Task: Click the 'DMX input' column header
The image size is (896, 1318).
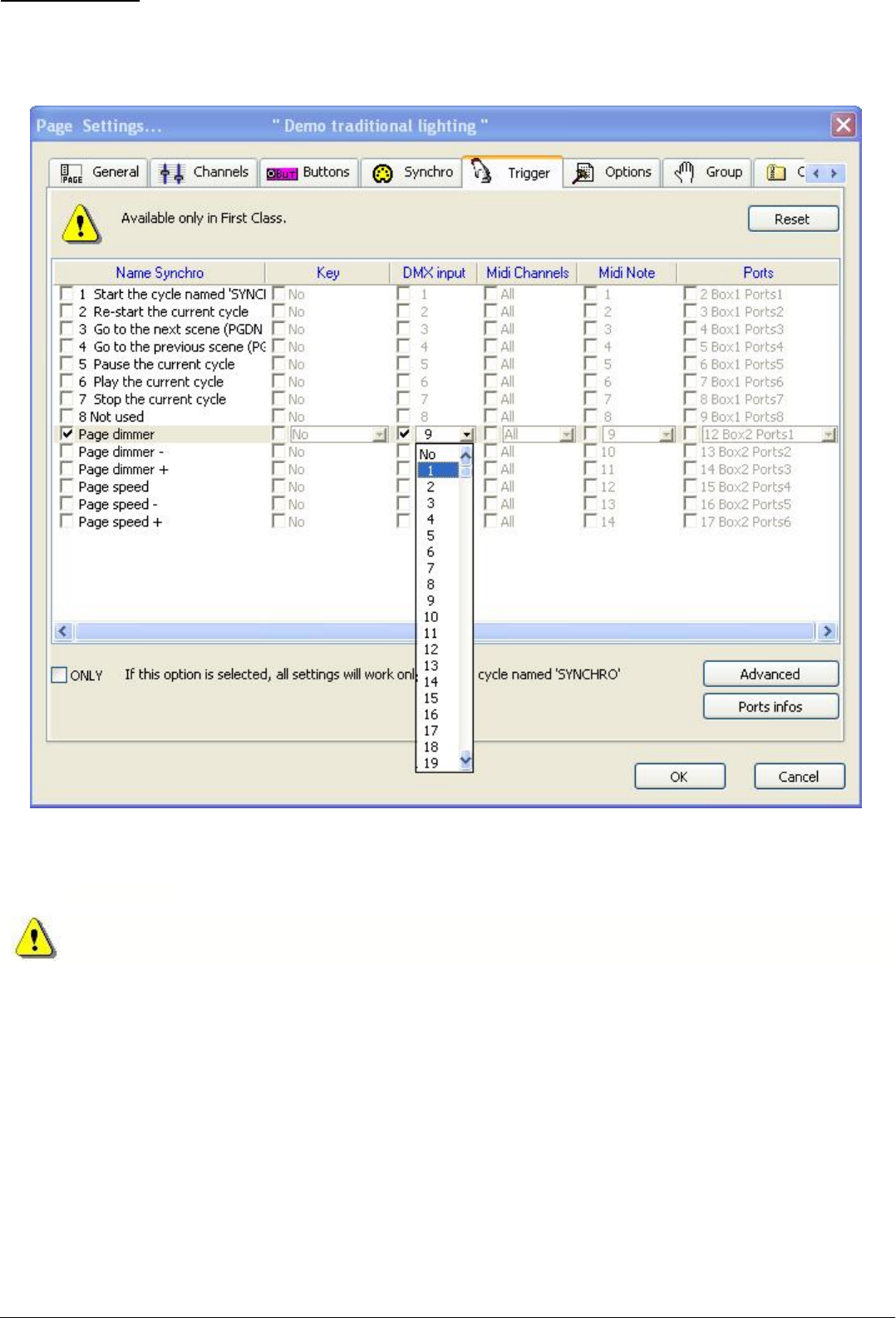Action: point(434,273)
